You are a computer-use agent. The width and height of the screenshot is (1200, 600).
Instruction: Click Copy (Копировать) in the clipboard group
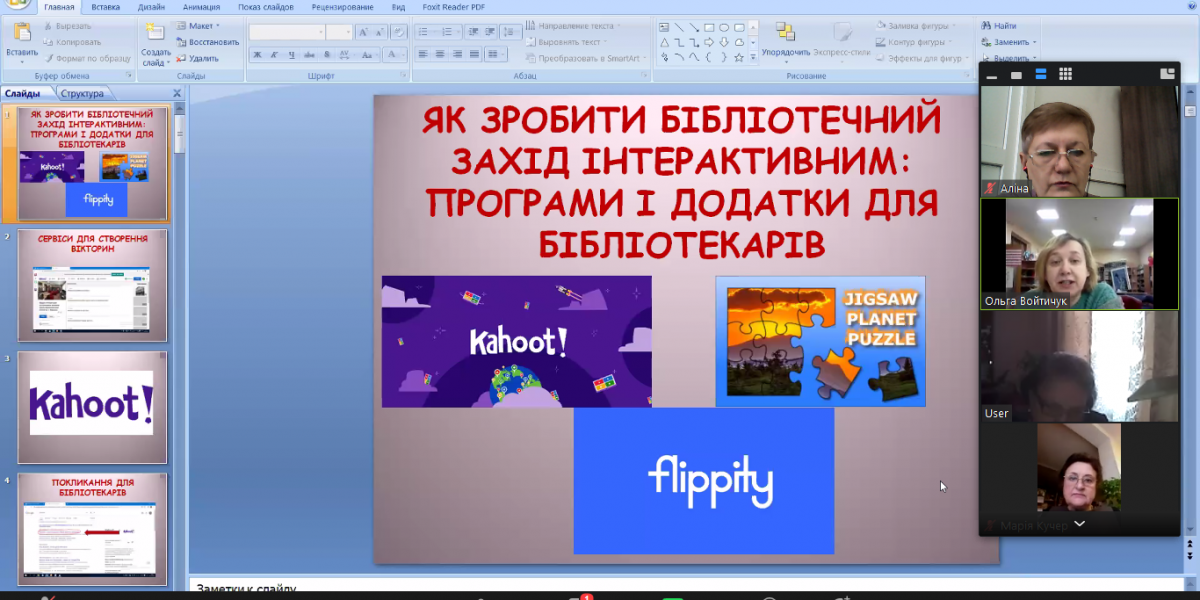71,42
